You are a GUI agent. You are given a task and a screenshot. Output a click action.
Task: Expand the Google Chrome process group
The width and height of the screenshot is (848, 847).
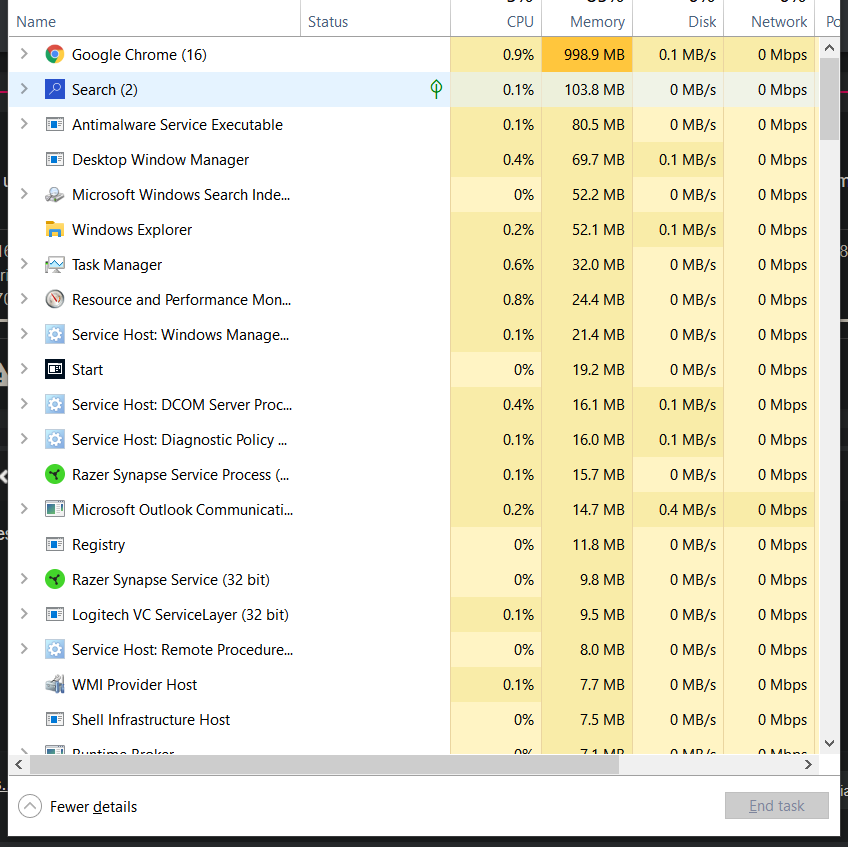tap(24, 54)
